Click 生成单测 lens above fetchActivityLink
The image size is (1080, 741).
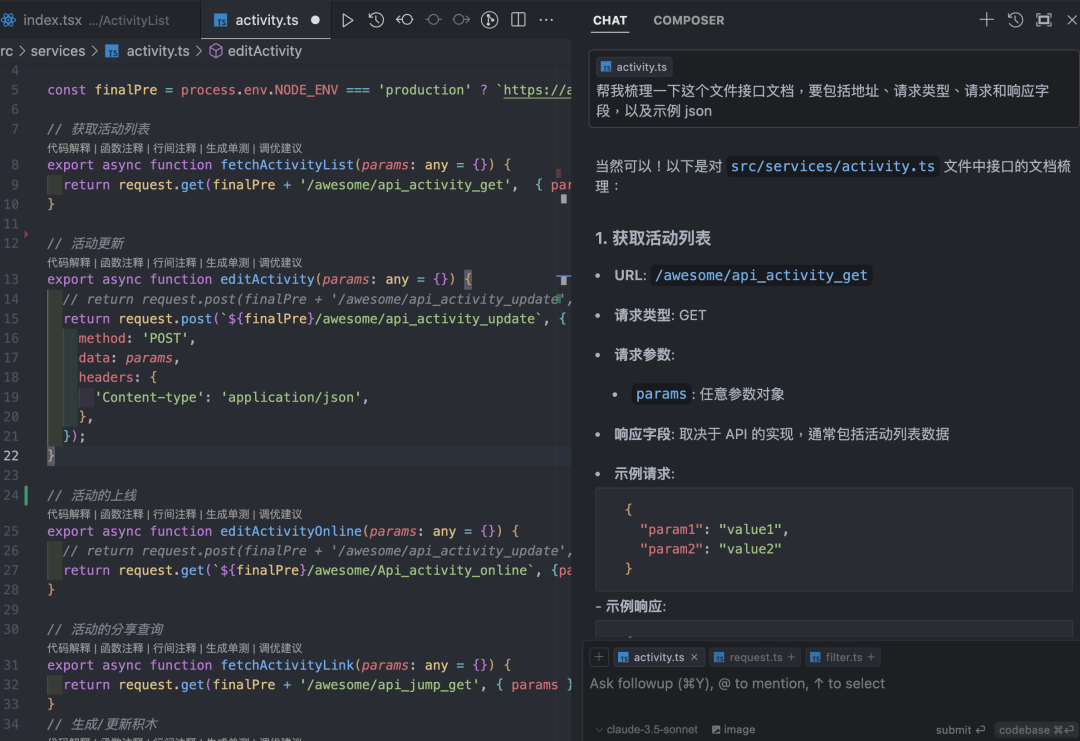click(x=227, y=648)
